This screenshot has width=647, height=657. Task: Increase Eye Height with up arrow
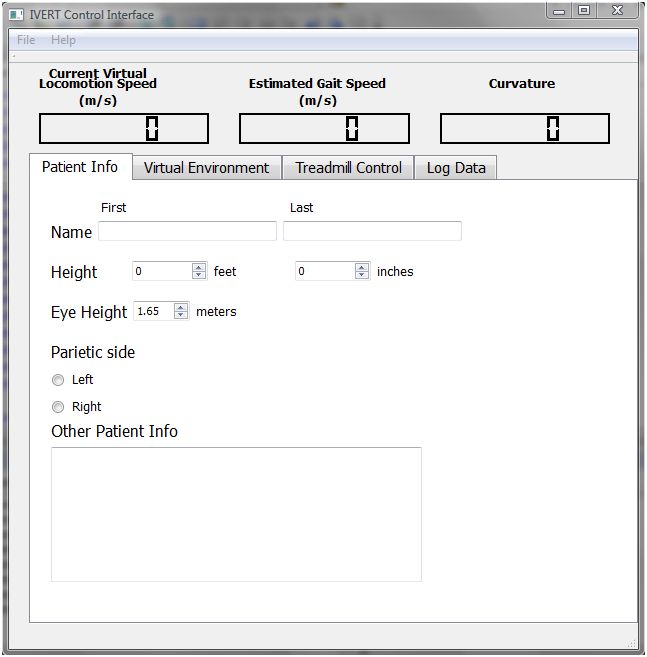tap(180, 307)
